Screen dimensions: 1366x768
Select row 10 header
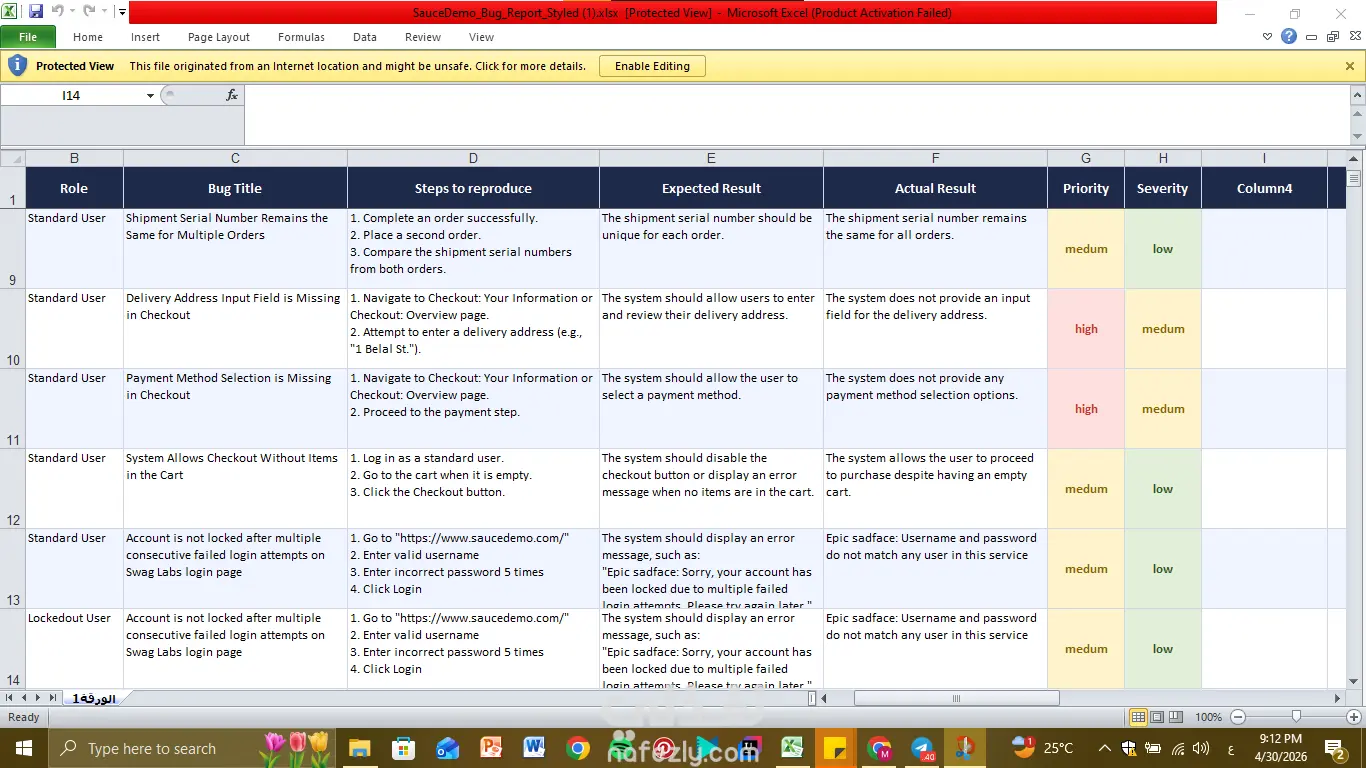pyautogui.click(x=12, y=329)
